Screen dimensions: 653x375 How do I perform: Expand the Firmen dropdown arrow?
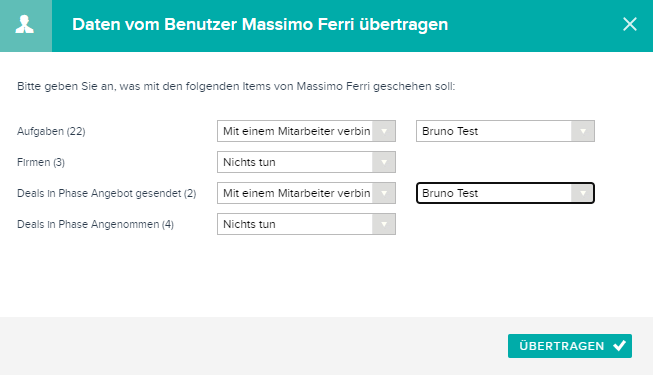384,162
